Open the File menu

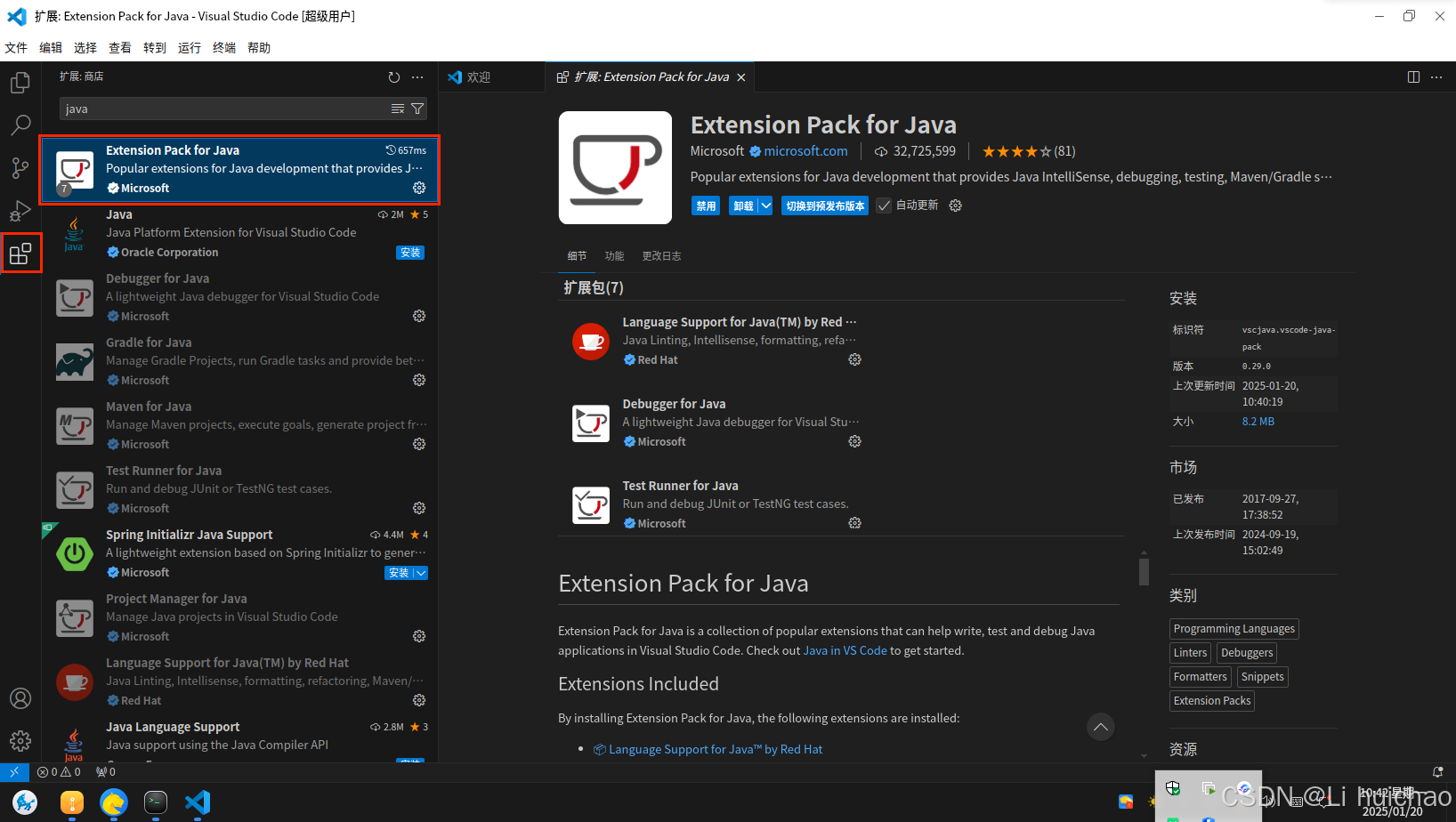(16, 48)
